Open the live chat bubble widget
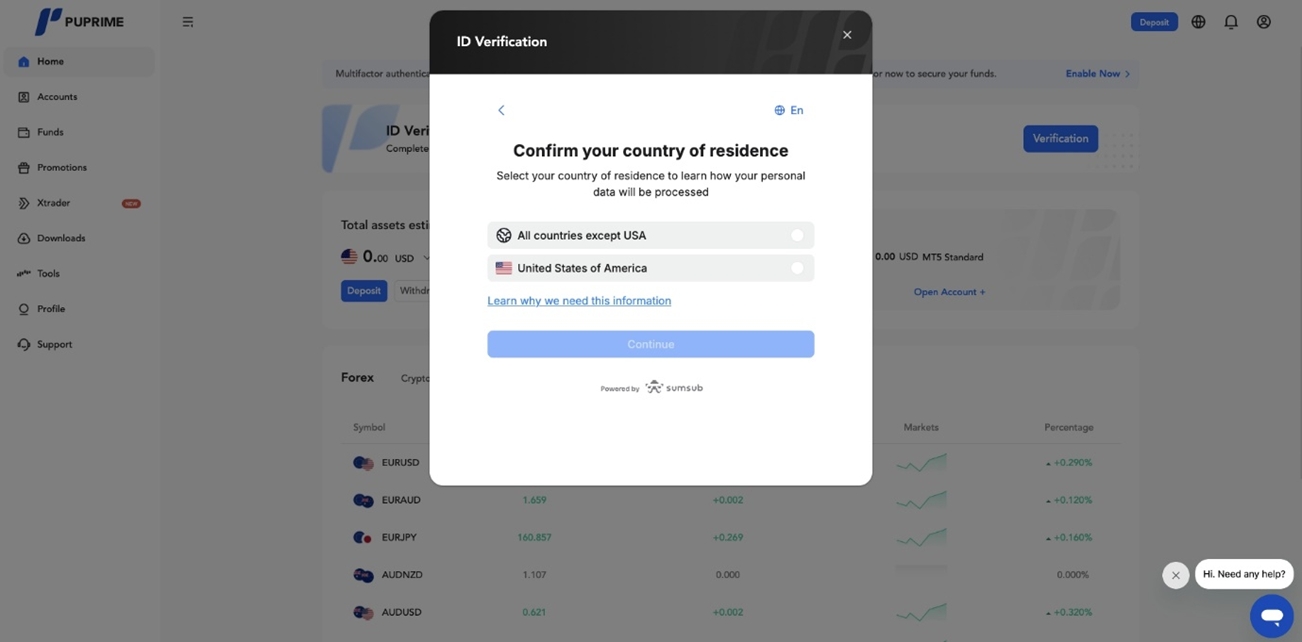1302x642 pixels. [1271, 615]
